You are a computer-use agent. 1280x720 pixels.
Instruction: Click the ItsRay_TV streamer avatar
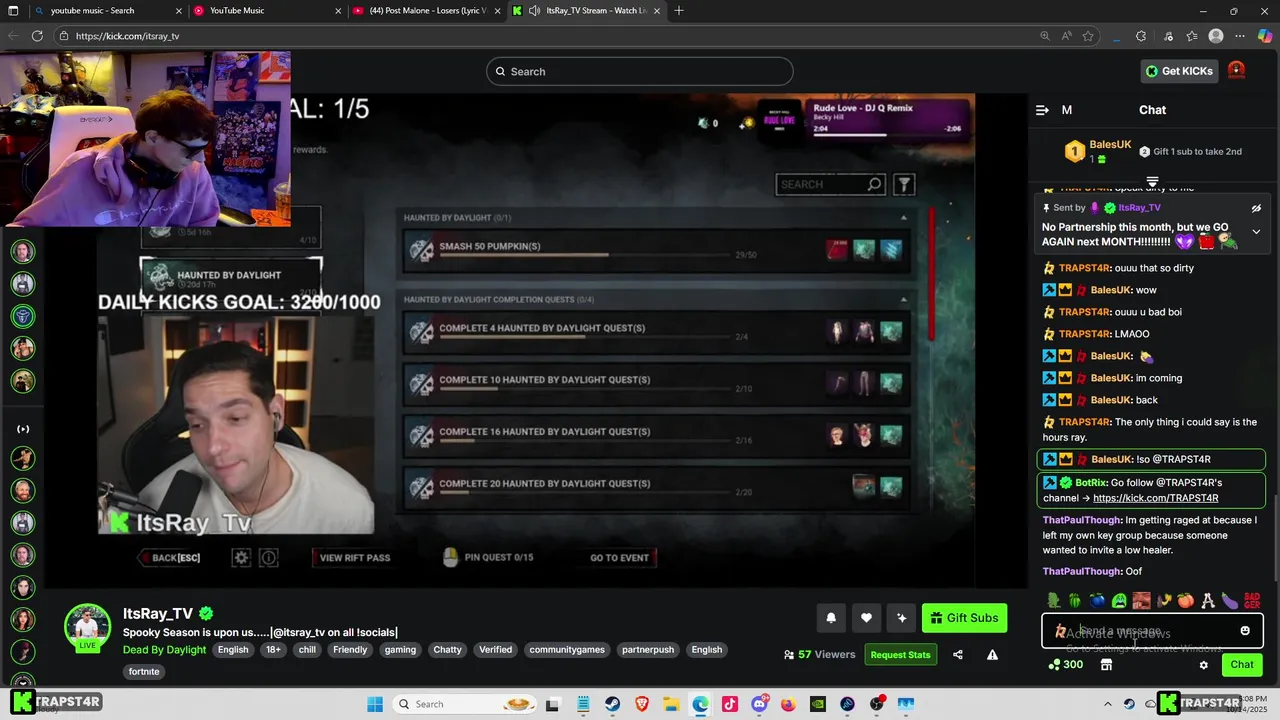point(87,627)
